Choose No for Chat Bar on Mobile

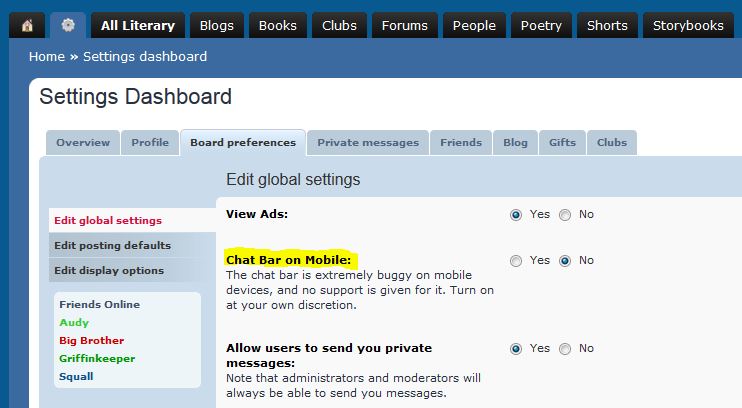tap(565, 261)
